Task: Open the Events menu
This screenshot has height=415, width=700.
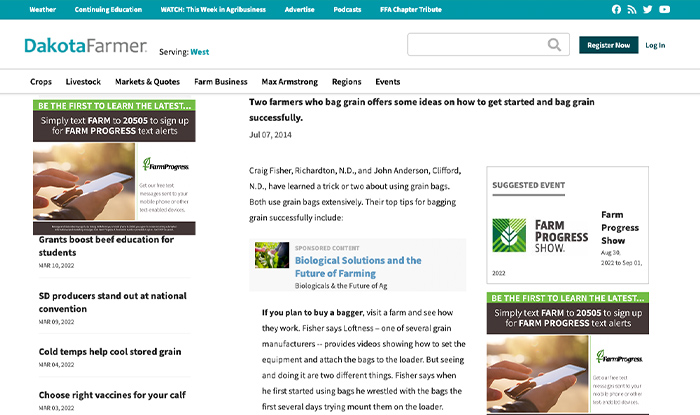Action: pyautogui.click(x=388, y=82)
